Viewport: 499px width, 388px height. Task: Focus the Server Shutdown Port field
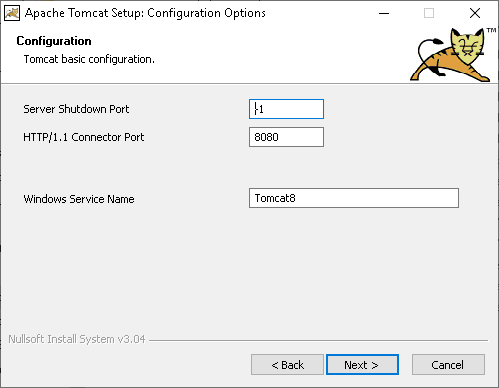286,109
